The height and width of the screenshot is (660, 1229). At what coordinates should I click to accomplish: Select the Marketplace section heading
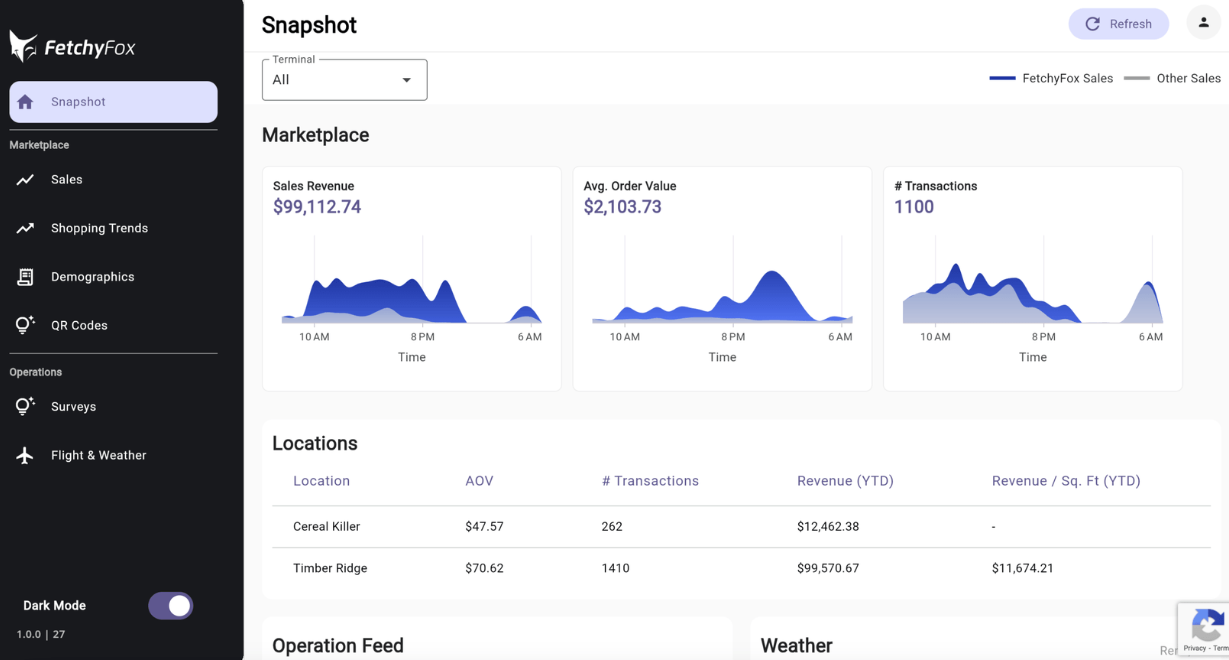coord(316,134)
